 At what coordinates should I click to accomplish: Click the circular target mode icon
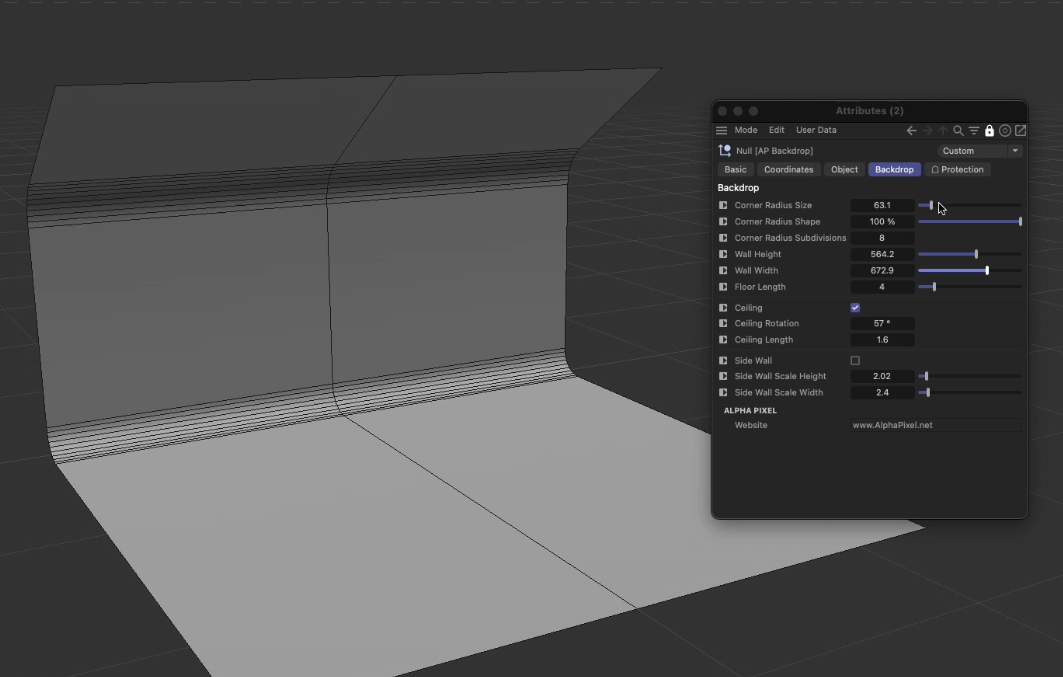(1005, 131)
